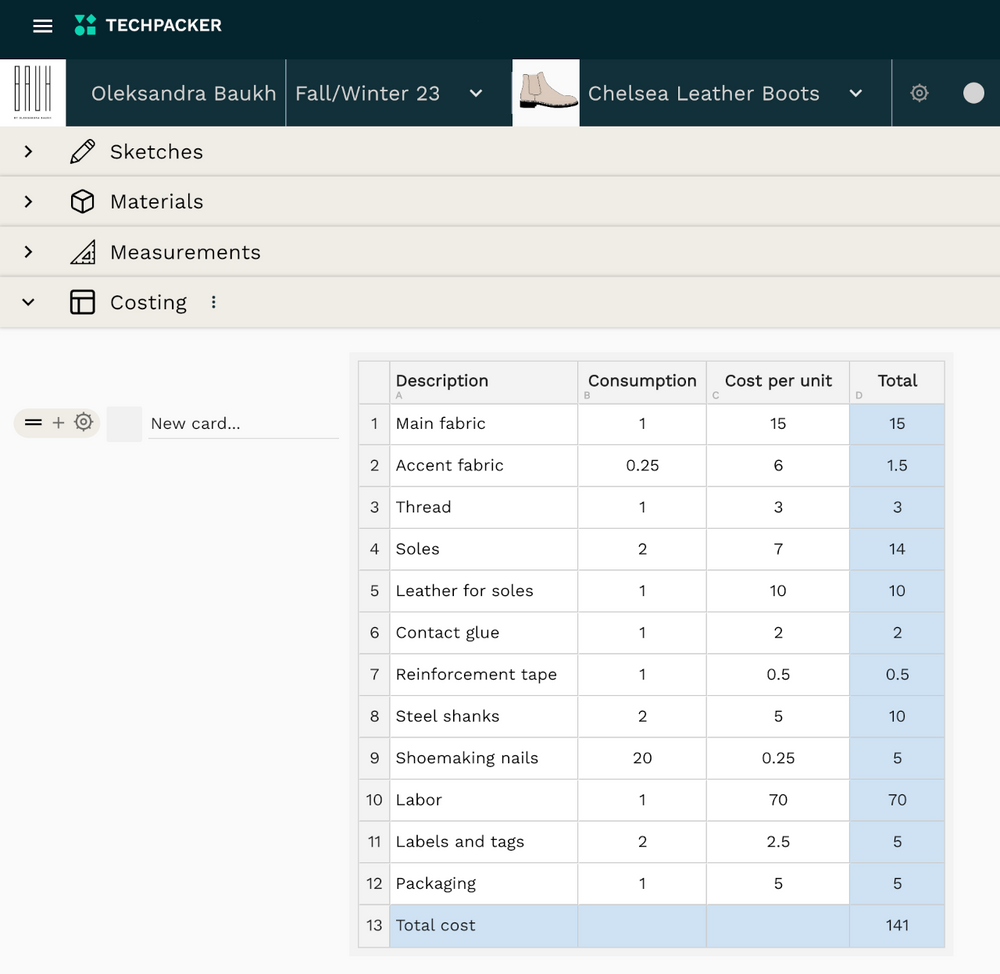Open Costing three-dot options menu

pos(213,302)
